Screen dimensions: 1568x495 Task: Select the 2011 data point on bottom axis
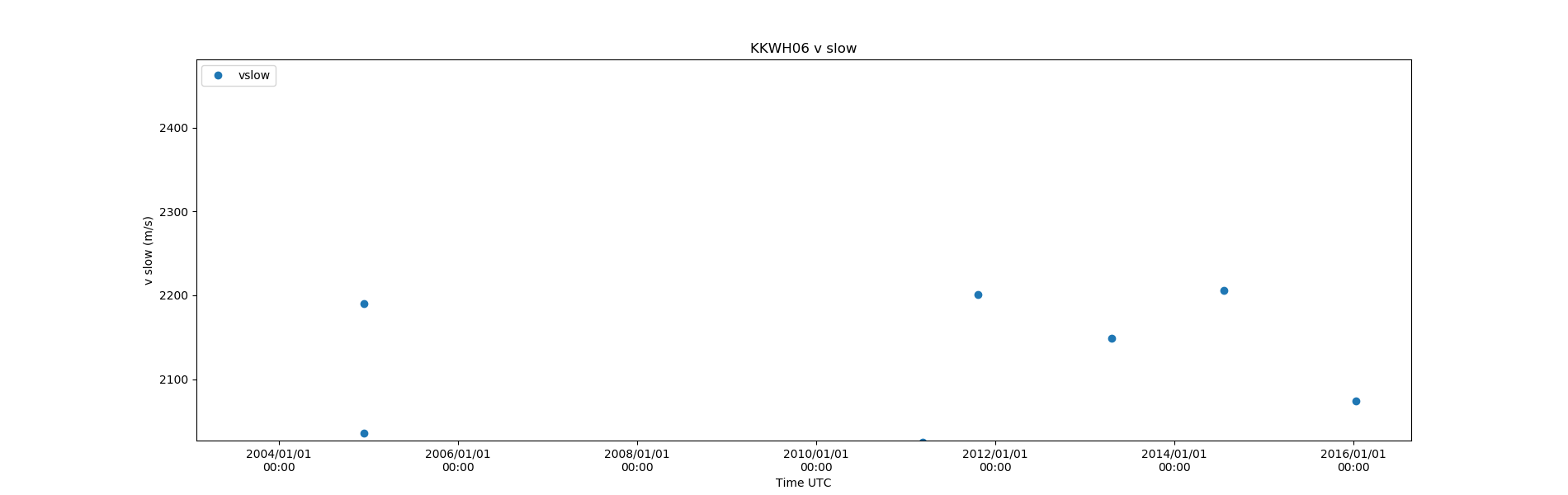click(923, 441)
